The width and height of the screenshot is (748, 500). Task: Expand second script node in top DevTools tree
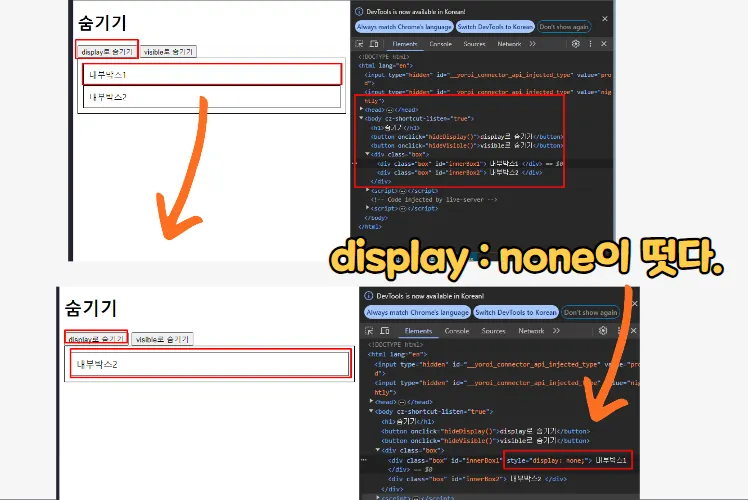click(x=367, y=208)
